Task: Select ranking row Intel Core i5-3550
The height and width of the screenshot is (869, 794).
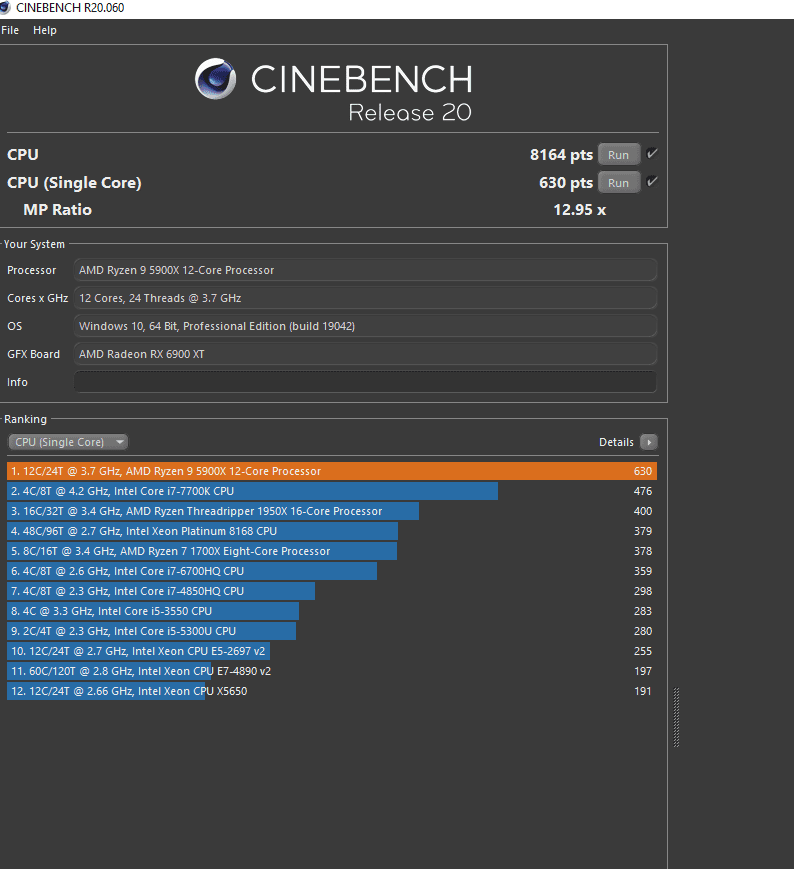Action: pos(332,611)
